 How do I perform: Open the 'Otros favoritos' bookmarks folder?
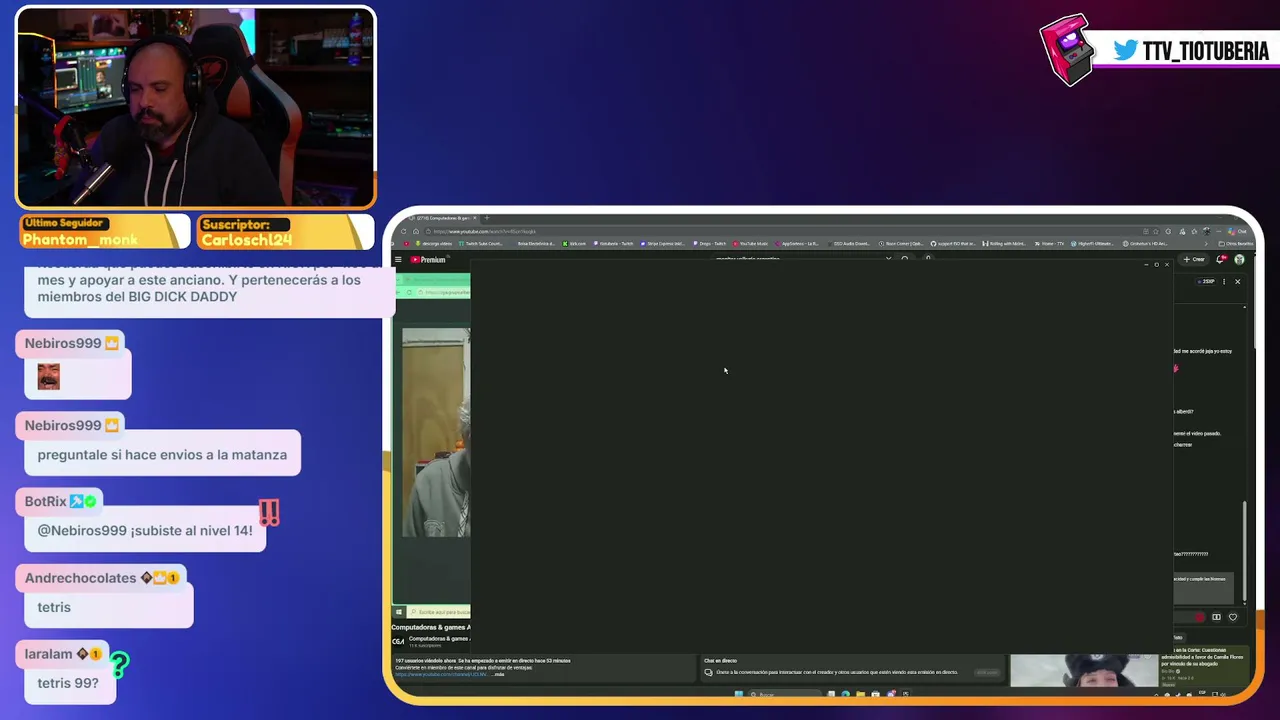click(1236, 243)
